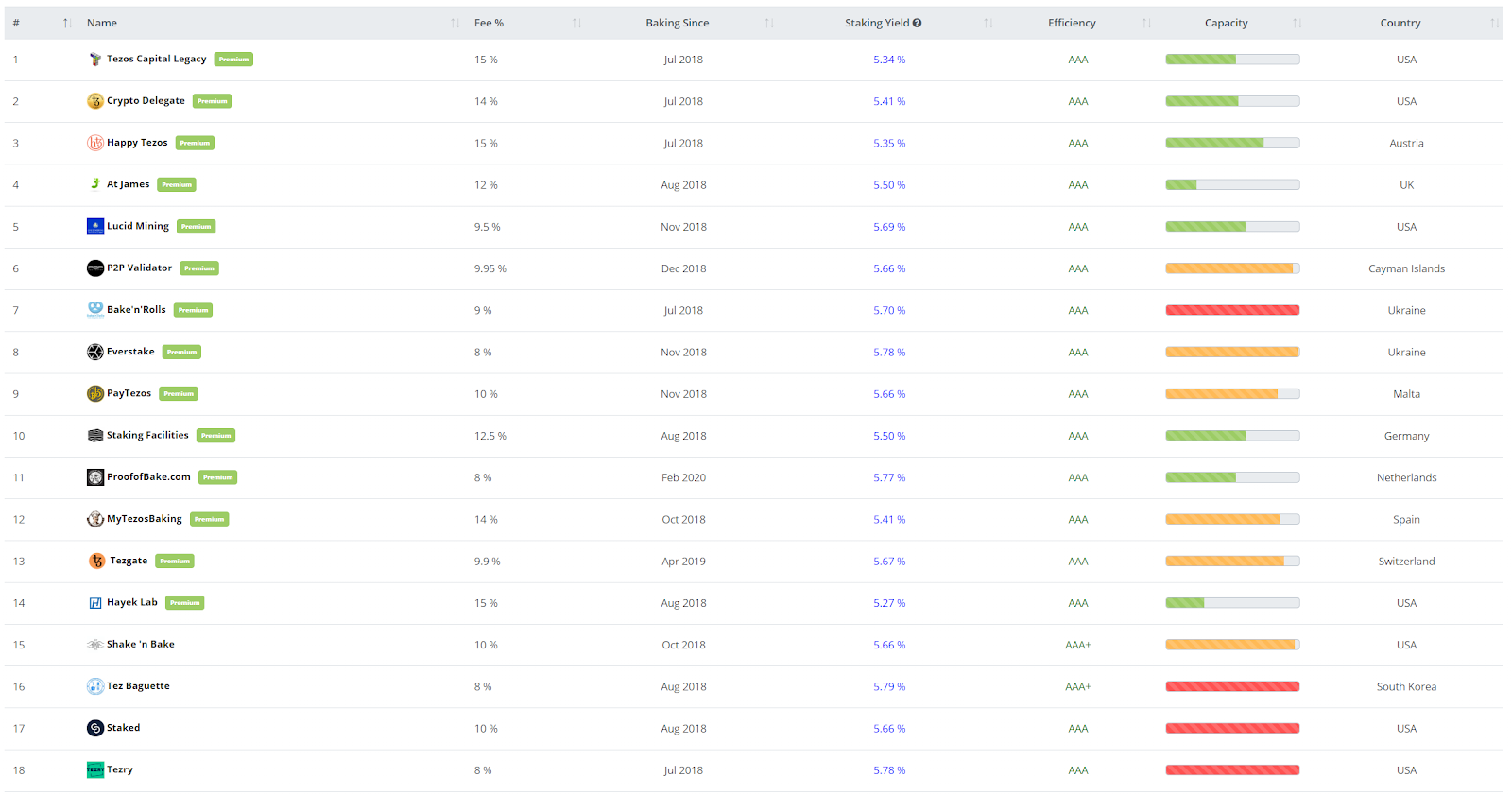The image size is (1512, 795).
Task: Sort table using Fee % column arrows
Action: coord(576,23)
